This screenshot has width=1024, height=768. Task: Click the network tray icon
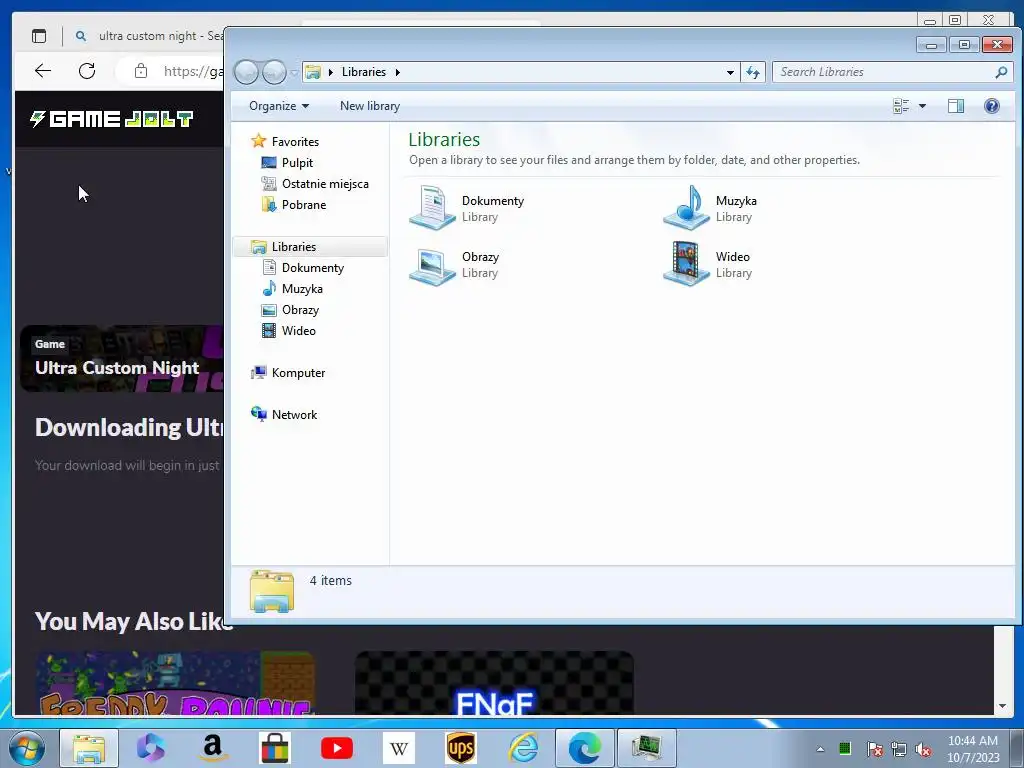(x=899, y=749)
